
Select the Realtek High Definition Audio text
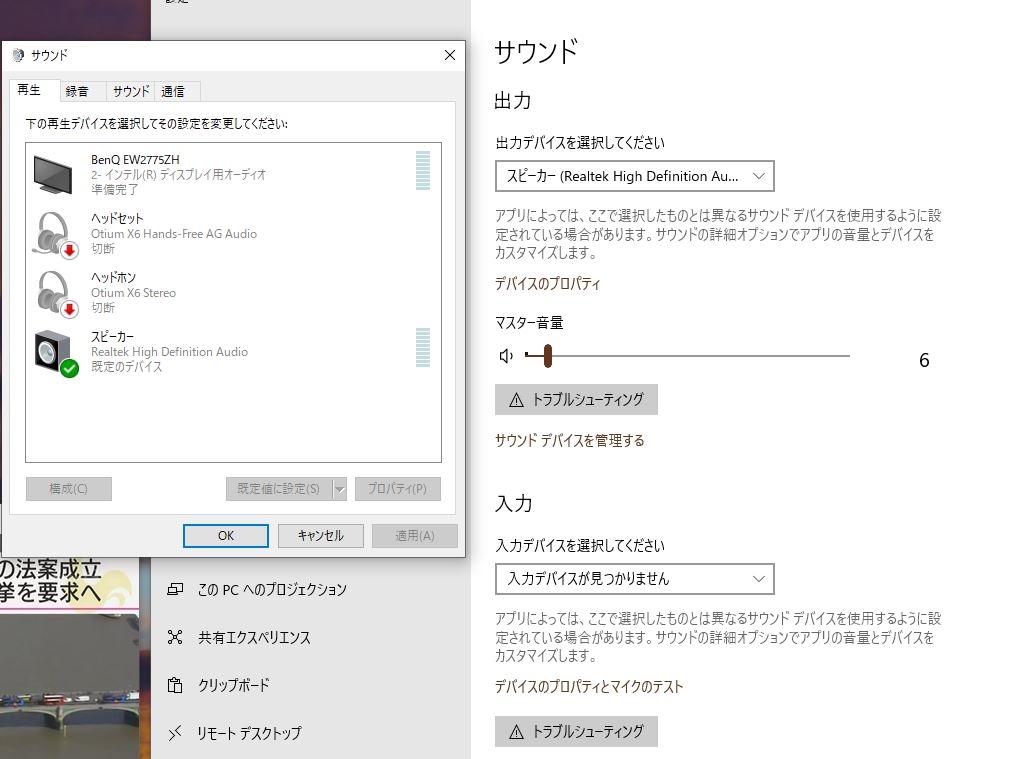tap(169, 352)
